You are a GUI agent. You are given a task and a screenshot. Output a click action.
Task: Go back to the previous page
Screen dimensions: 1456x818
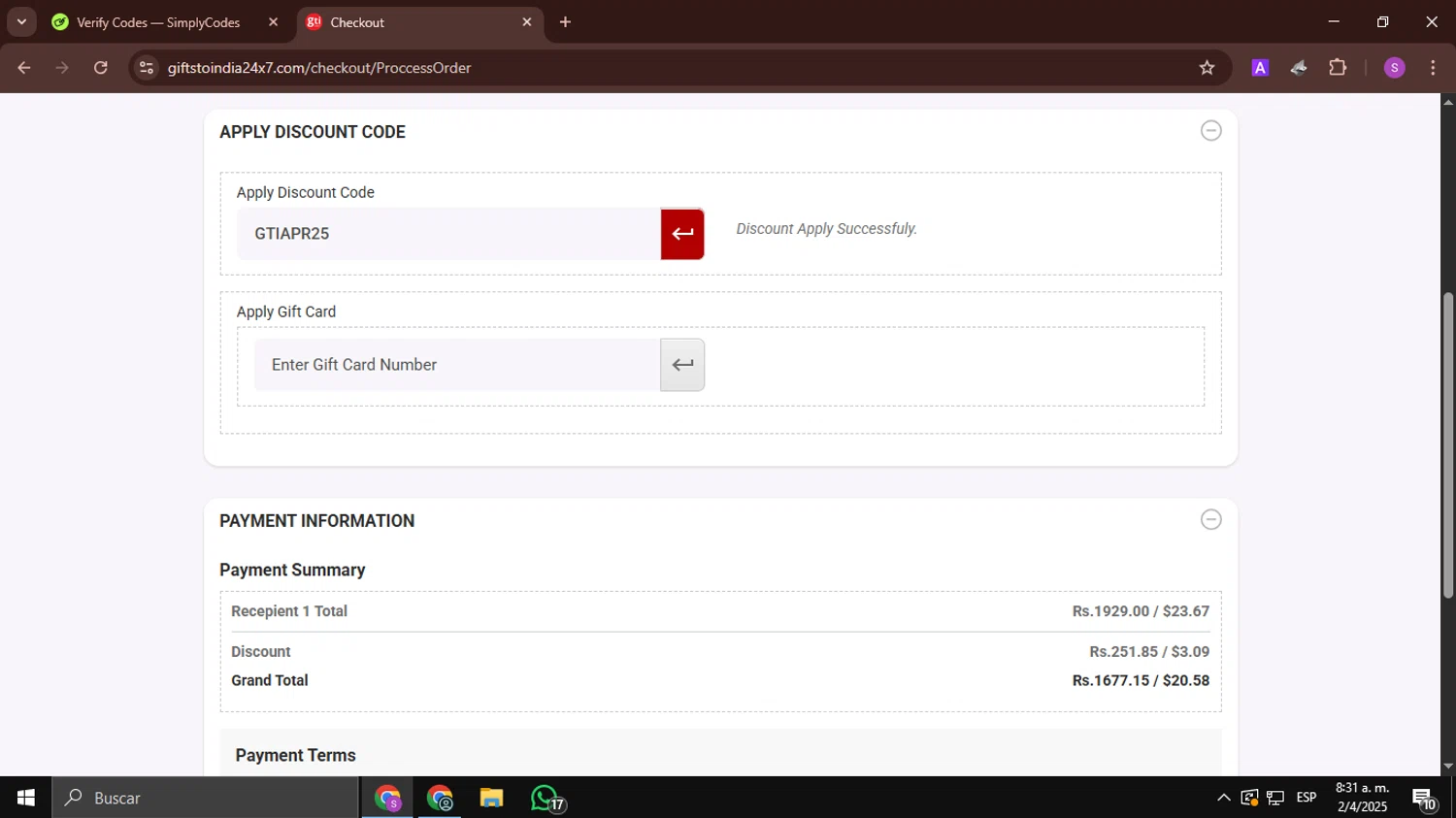point(24,68)
